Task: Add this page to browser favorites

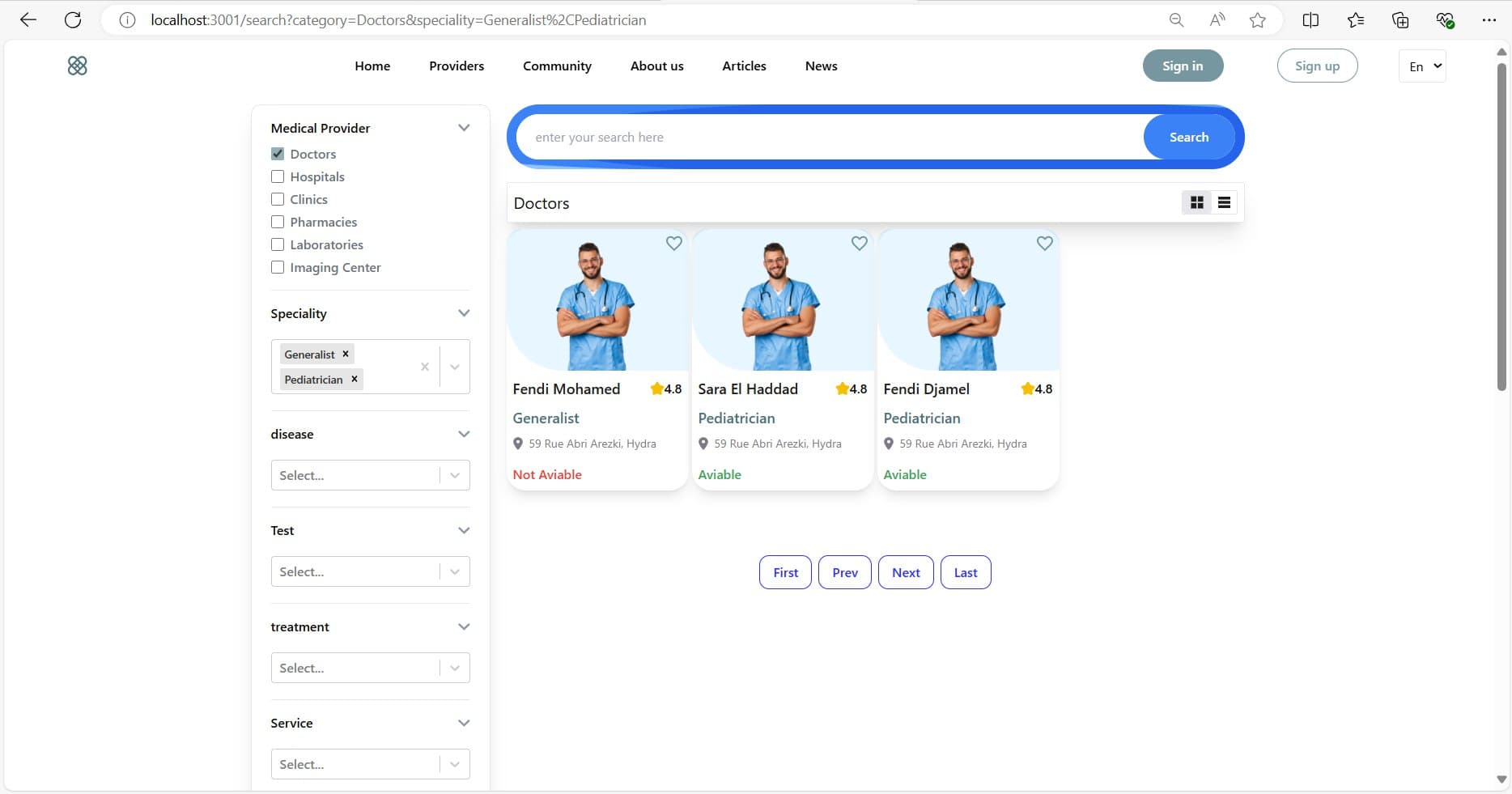Action: point(1257,20)
